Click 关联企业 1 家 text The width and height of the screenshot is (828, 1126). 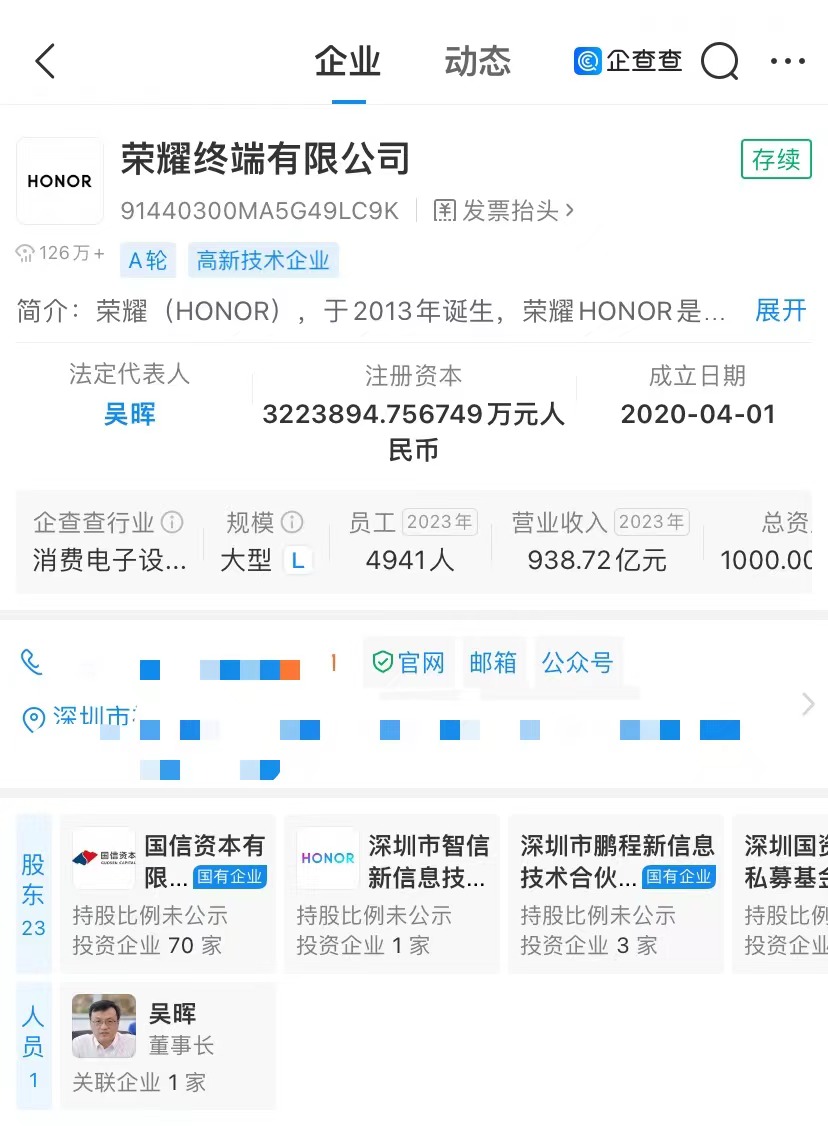tap(139, 1082)
